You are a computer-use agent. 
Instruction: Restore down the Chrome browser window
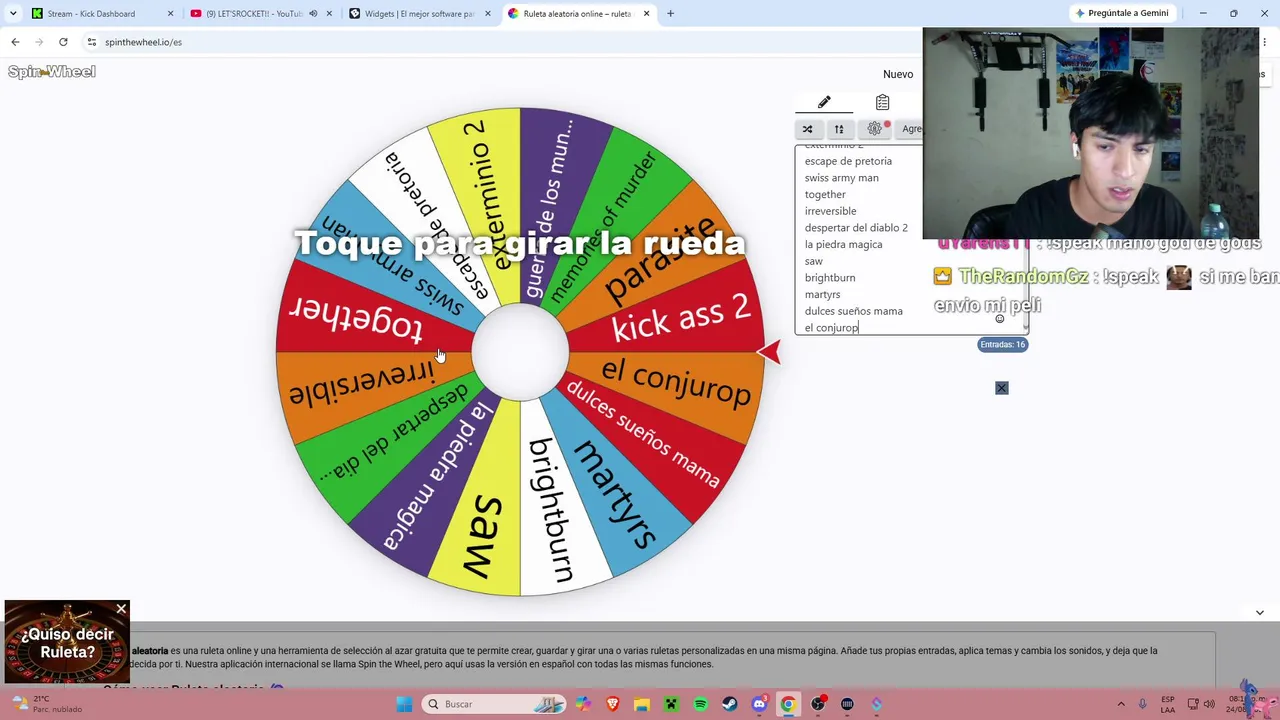(1233, 13)
